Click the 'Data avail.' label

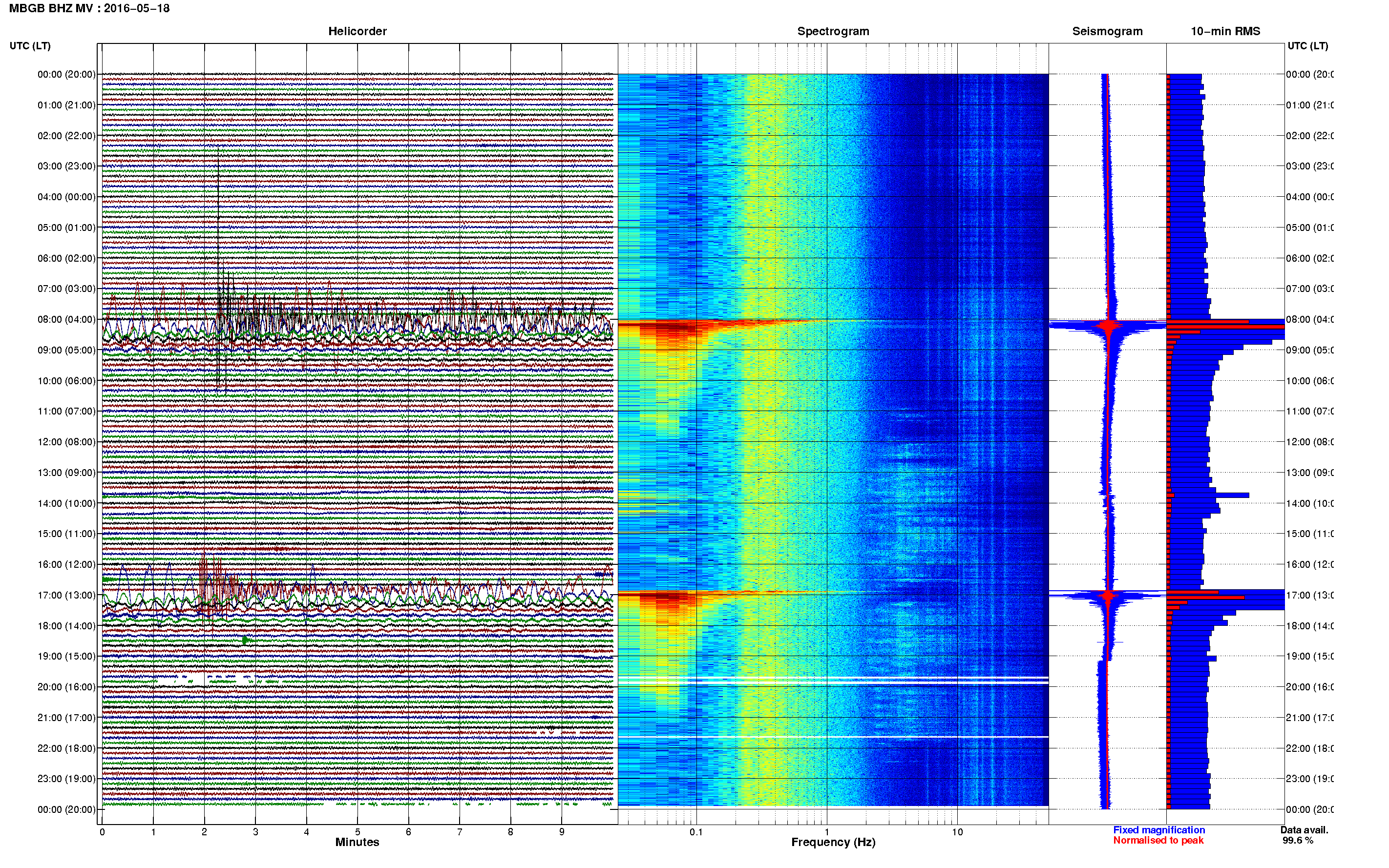pos(1304,830)
